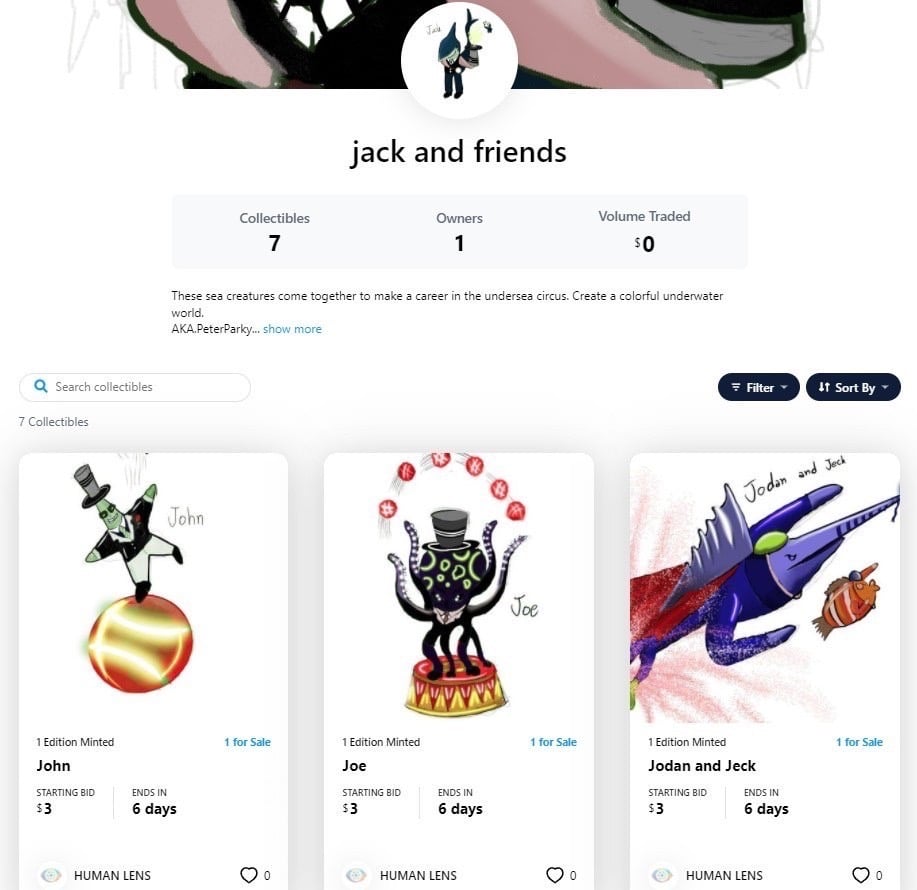Click the Human Lens eye icon under John
This screenshot has width=917, height=890.
pyautogui.click(x=51, y=875)
